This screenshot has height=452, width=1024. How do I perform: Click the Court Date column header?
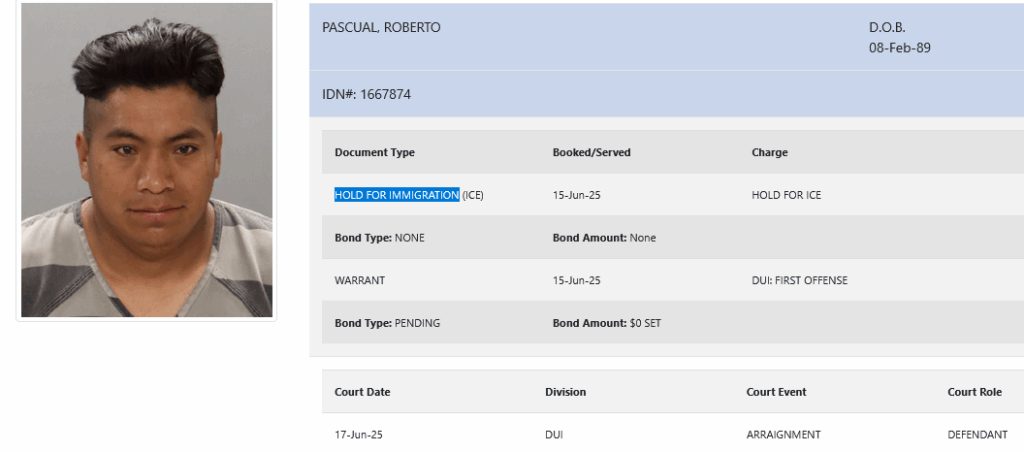point(362,392)
